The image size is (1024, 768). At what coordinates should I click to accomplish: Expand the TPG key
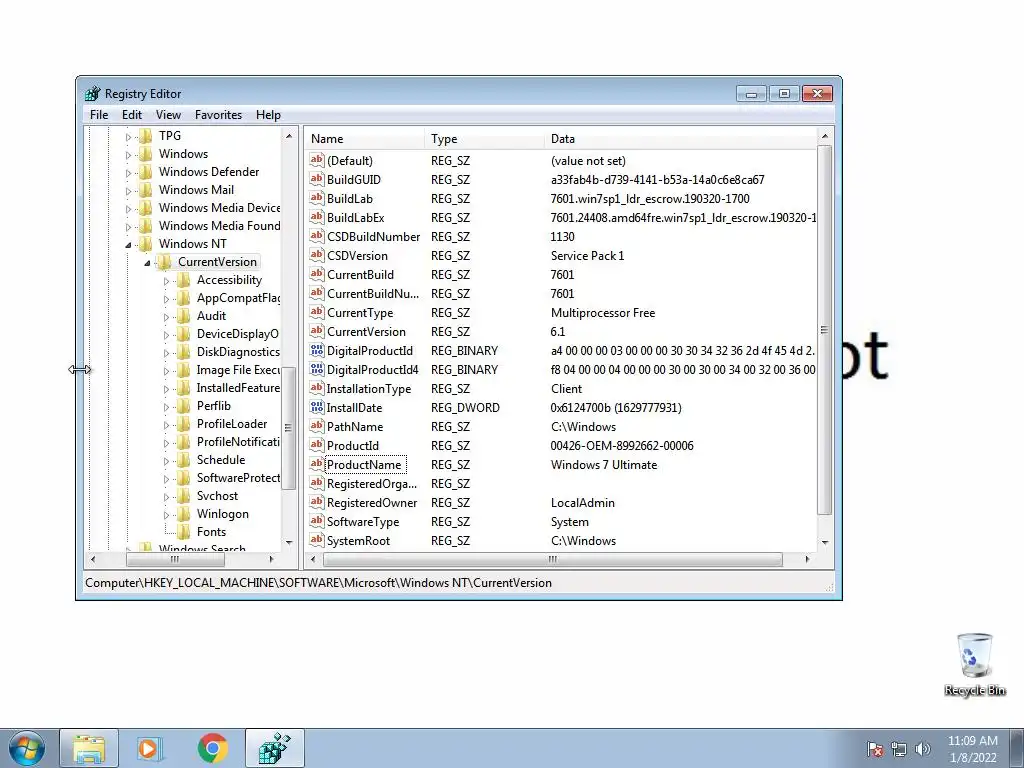(128, 136)
